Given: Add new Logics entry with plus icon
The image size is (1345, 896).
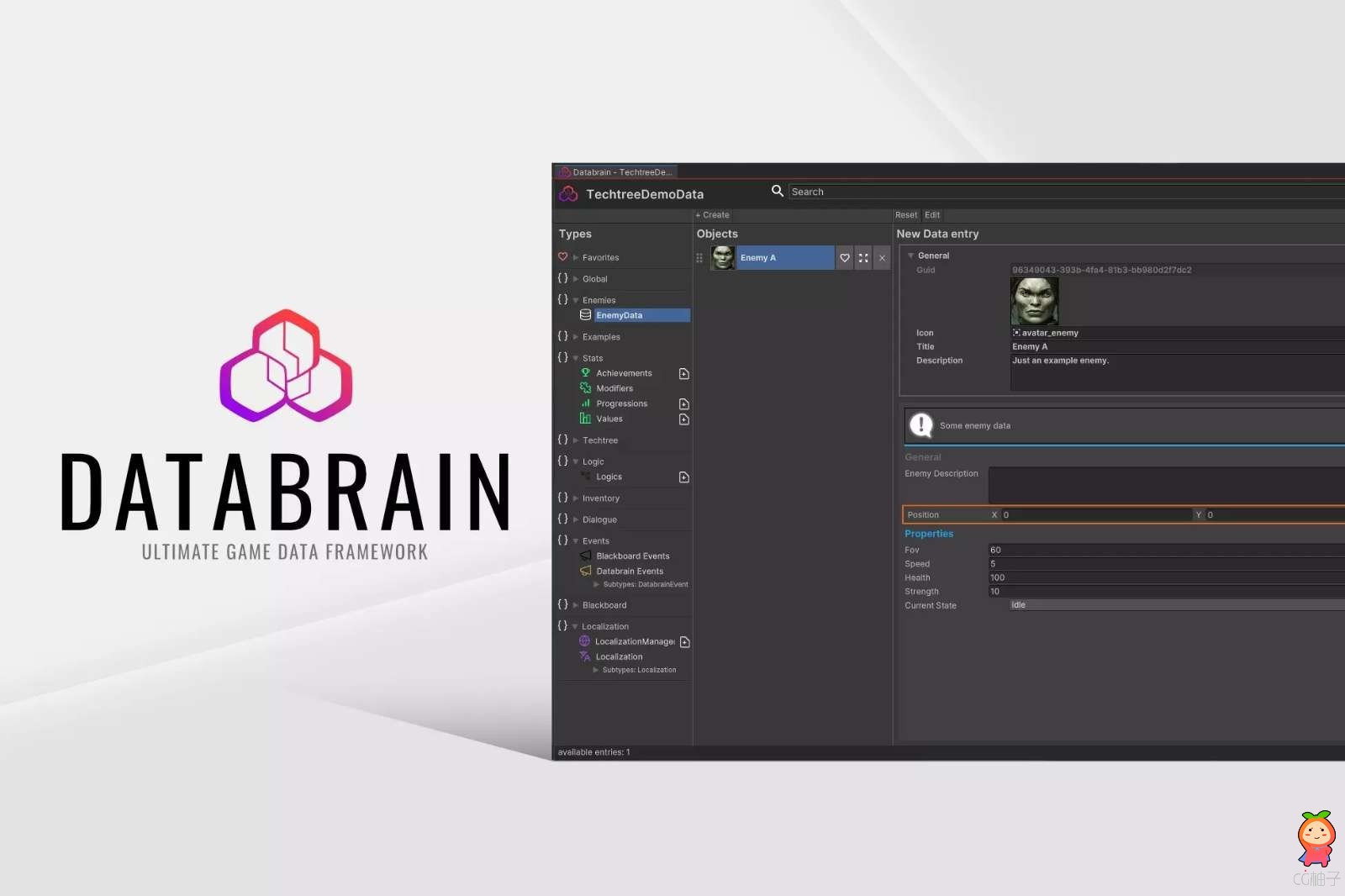Looking at the screenshot, I should coord(684,477).
